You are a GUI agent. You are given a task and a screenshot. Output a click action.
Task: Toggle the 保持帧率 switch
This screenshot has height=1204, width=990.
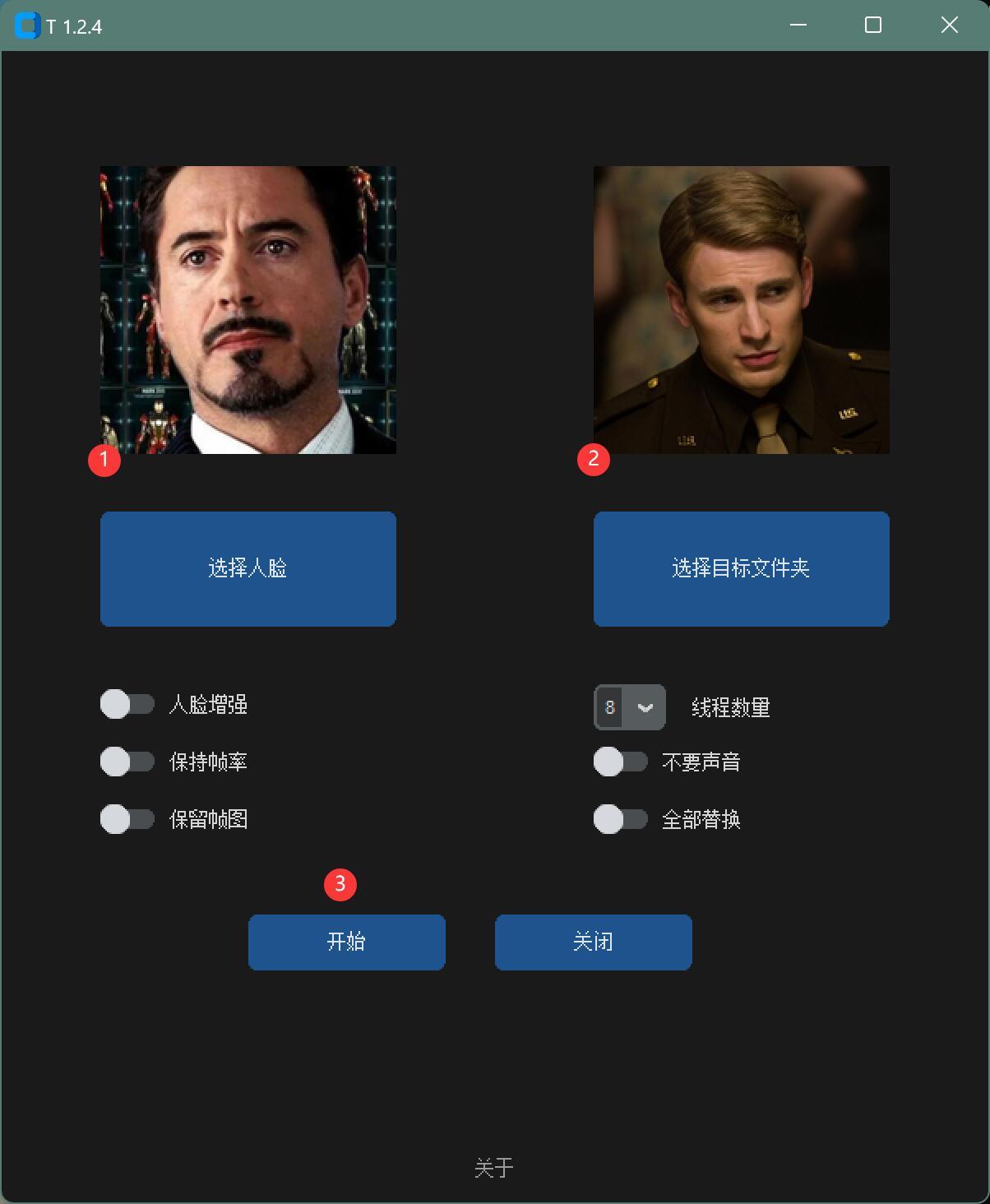(x=127, y=762)
